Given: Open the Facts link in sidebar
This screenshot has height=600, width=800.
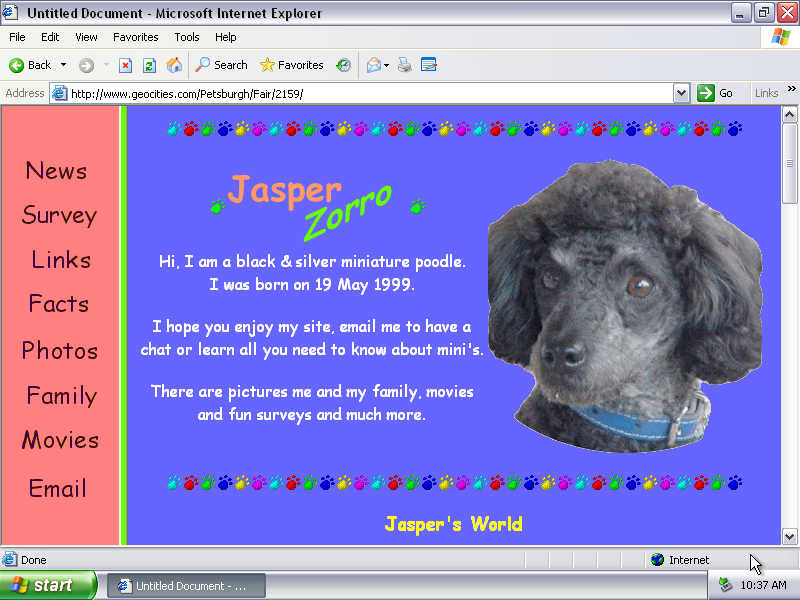Looking at the screenshot, I should (59, 304).
